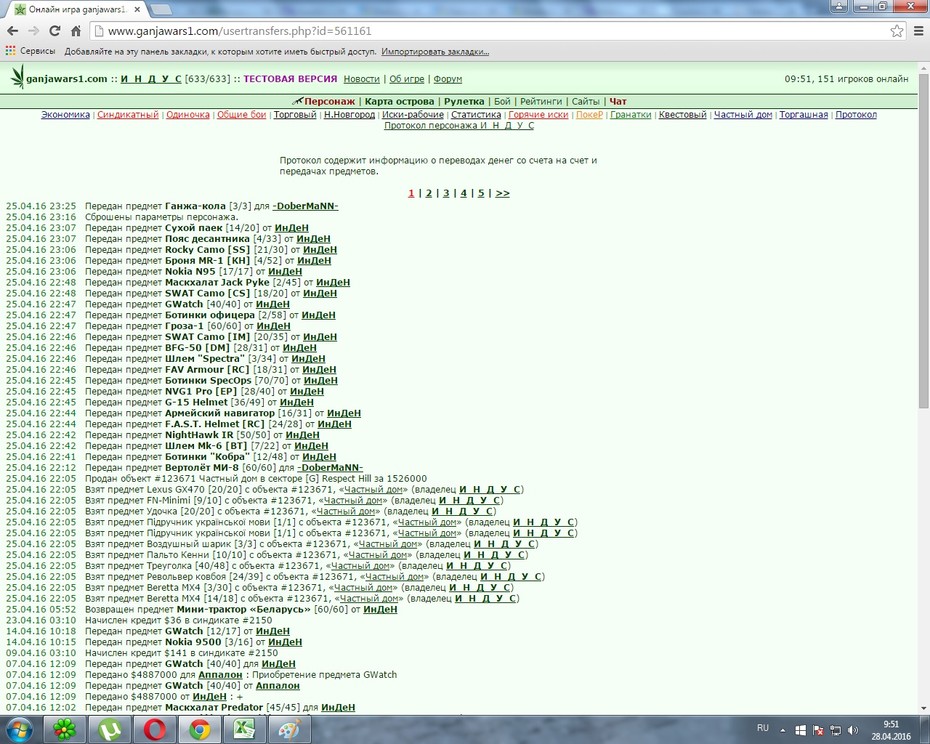
Task: Go to the Горячие иски link
Action: pos(538,115)
